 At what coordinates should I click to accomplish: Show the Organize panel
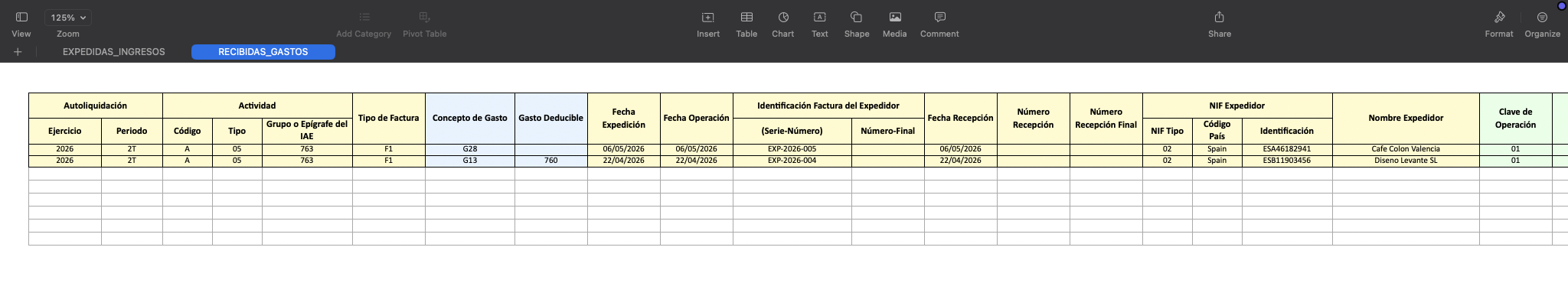[x=1542, y=17]
